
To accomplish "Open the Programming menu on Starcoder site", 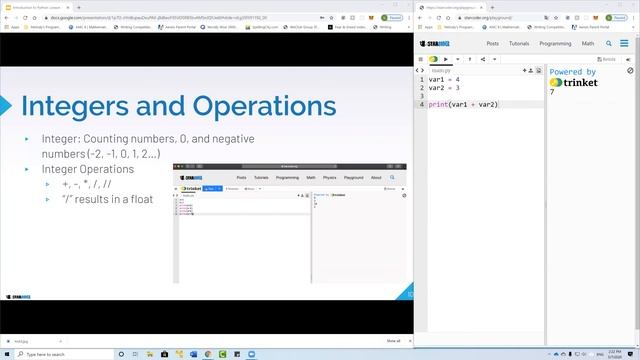I will 555,43.
